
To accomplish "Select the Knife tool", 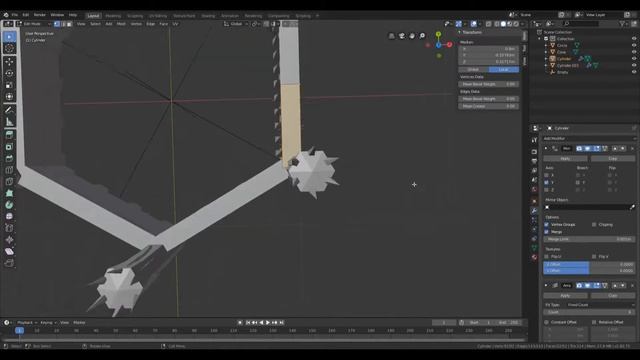I will 9,182.
